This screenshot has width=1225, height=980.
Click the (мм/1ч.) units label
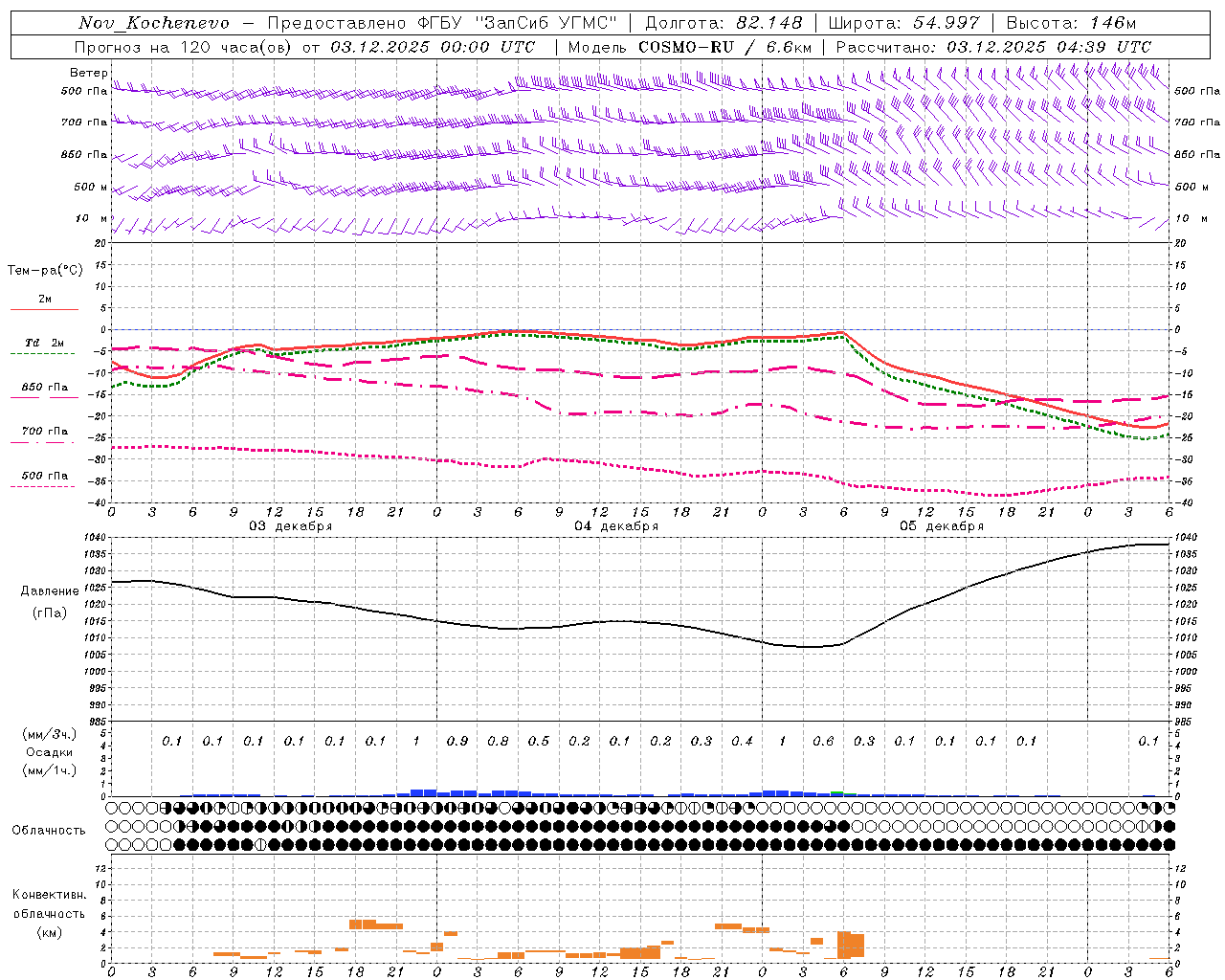coord(50,770)
